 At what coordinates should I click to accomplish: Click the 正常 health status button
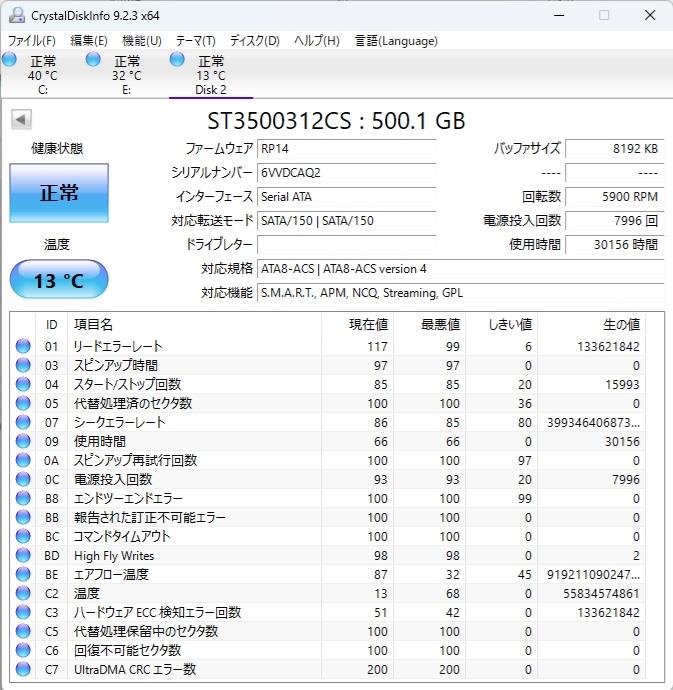pyautogui.click(x=59, y=193)
